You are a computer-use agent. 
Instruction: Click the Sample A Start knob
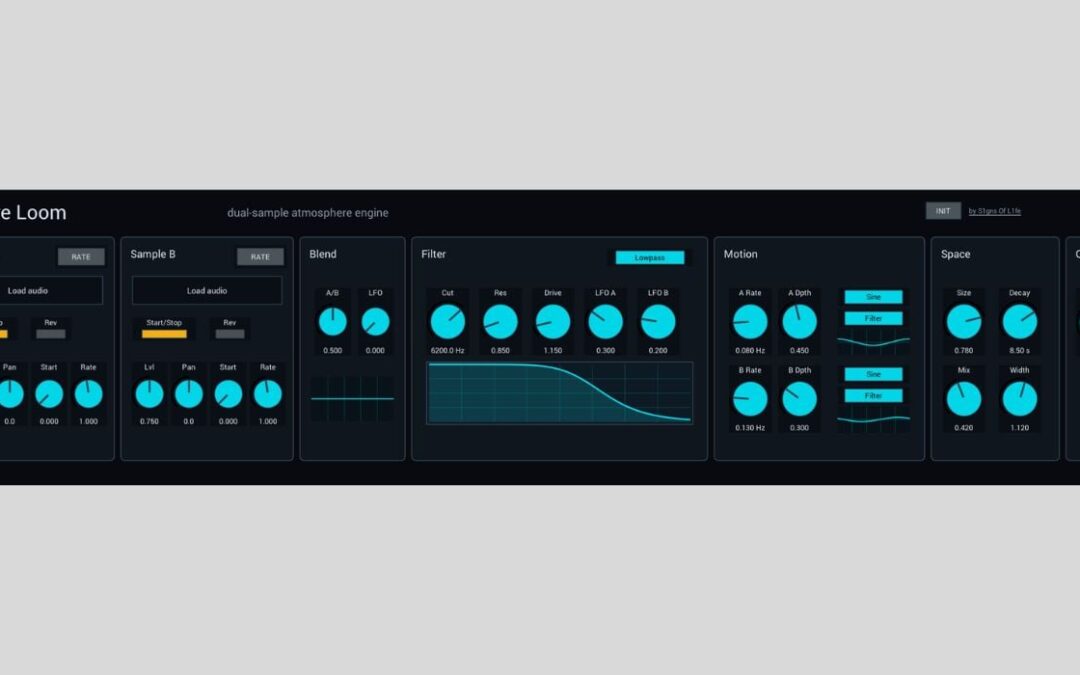49,394
